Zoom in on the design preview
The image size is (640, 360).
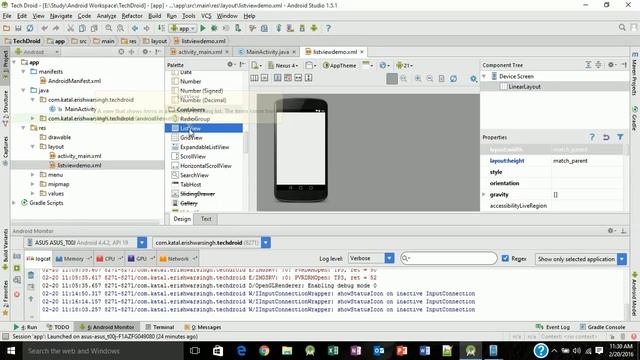pyautogui.click(x=418, y=78)
